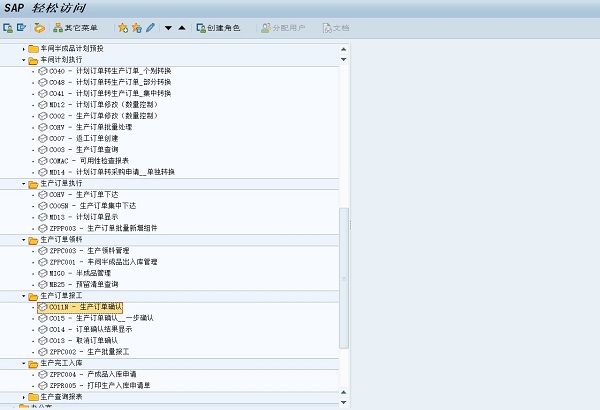Click the 创建角色 (Create role) button
The height and width of the screenshot is (410, 600).
click(x=217, y=28)
